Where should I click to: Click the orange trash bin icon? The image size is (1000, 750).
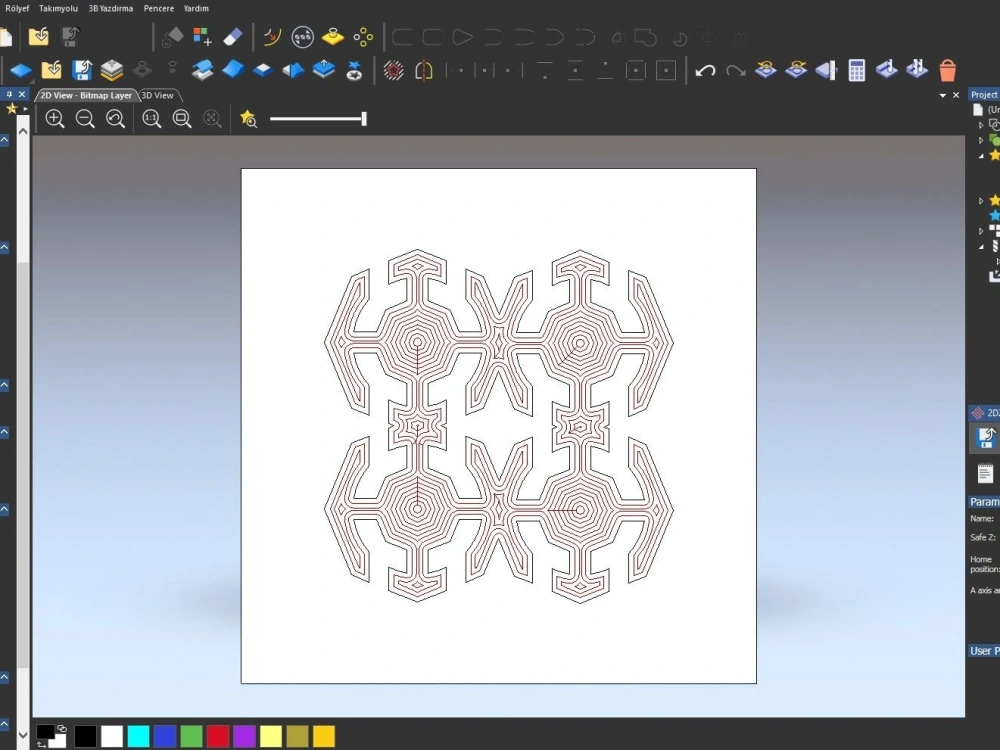tap(948, 70)
